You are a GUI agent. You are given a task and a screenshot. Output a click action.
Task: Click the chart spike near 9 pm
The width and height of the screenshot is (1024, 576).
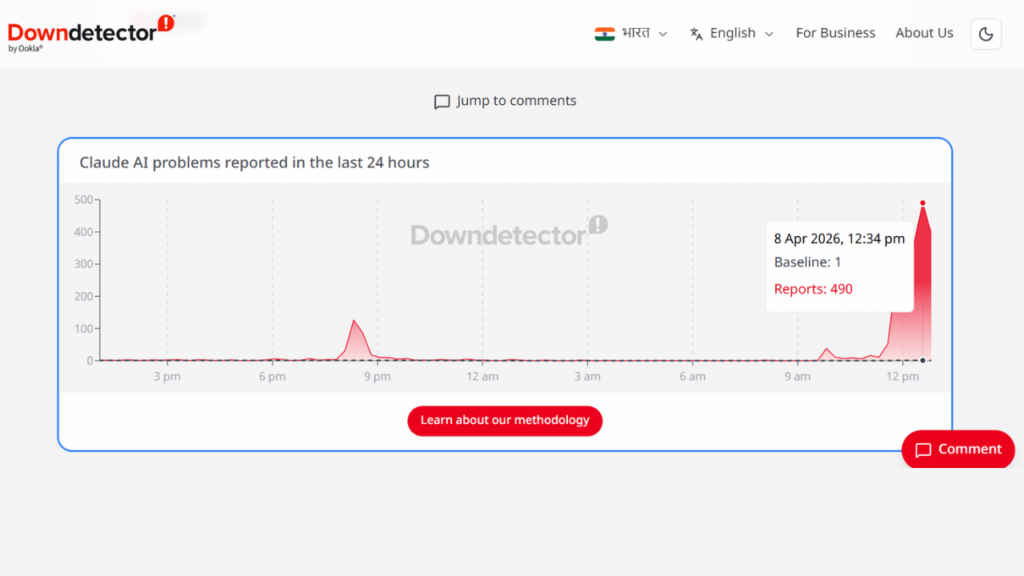[x=354, y=322]
